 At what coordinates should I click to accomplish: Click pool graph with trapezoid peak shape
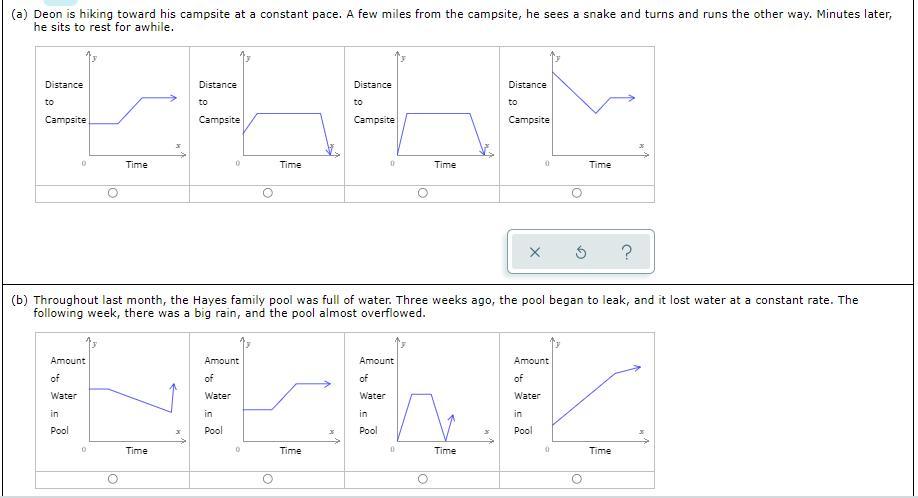click(x=422, y=402)
